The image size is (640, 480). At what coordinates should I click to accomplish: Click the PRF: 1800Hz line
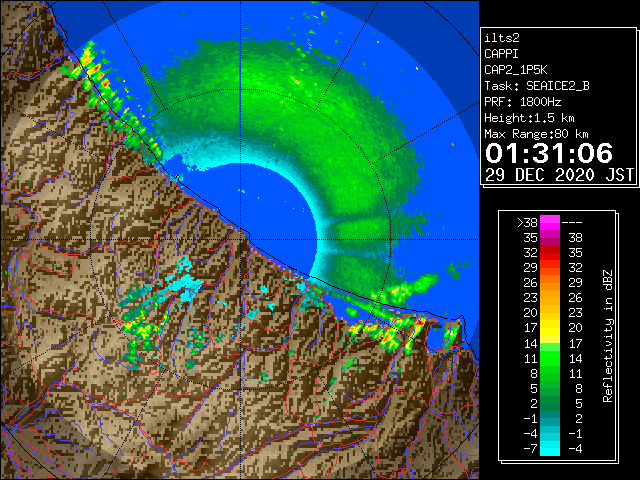(x=522, y=102)
